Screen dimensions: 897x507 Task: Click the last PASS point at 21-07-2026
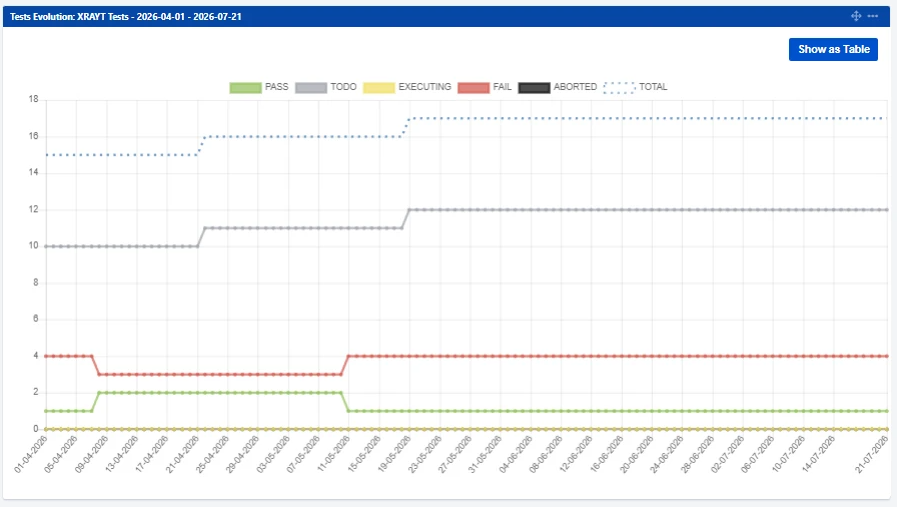[x=887, y=411]
